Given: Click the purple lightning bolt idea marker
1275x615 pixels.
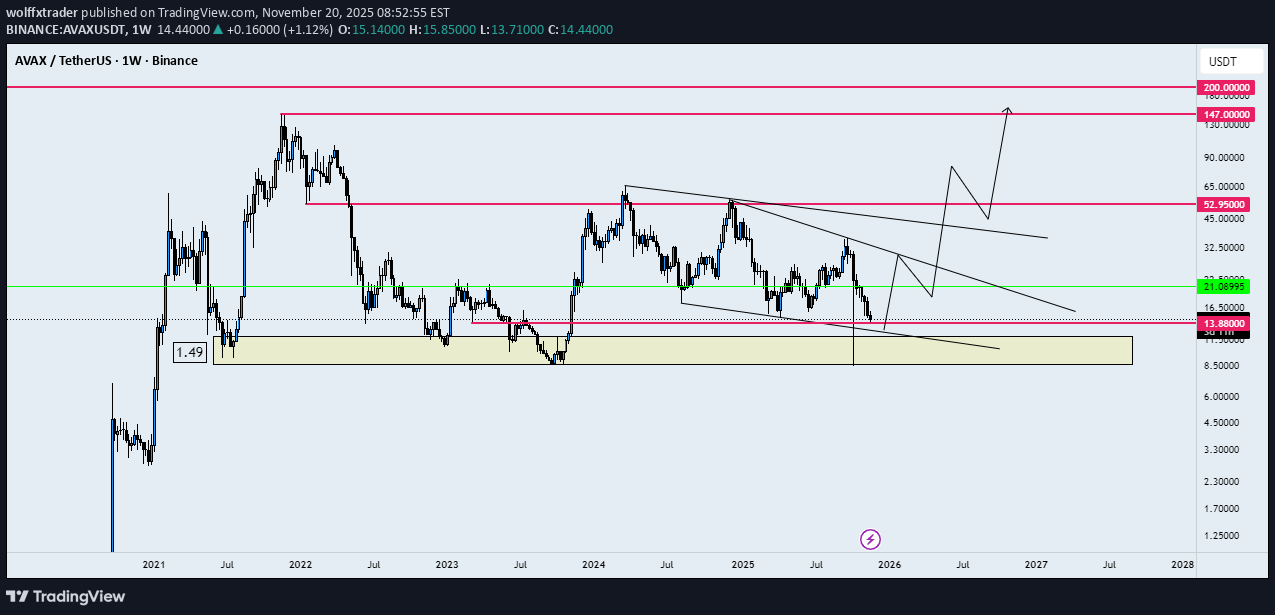Looking at the screenshot, I should point(868,539).
